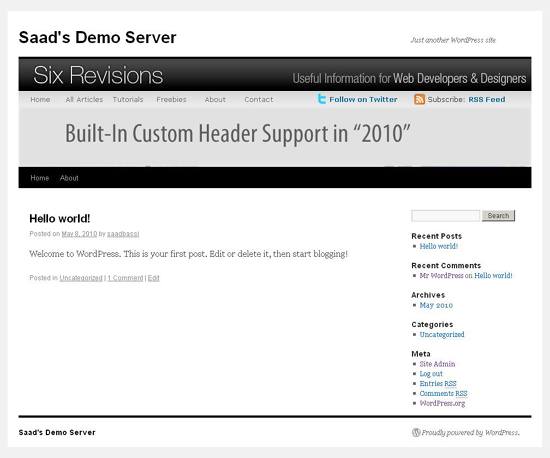Click the Log out link
Viewport: 550px width, 458px height.
pyautogui.click(x=431, y=374)
